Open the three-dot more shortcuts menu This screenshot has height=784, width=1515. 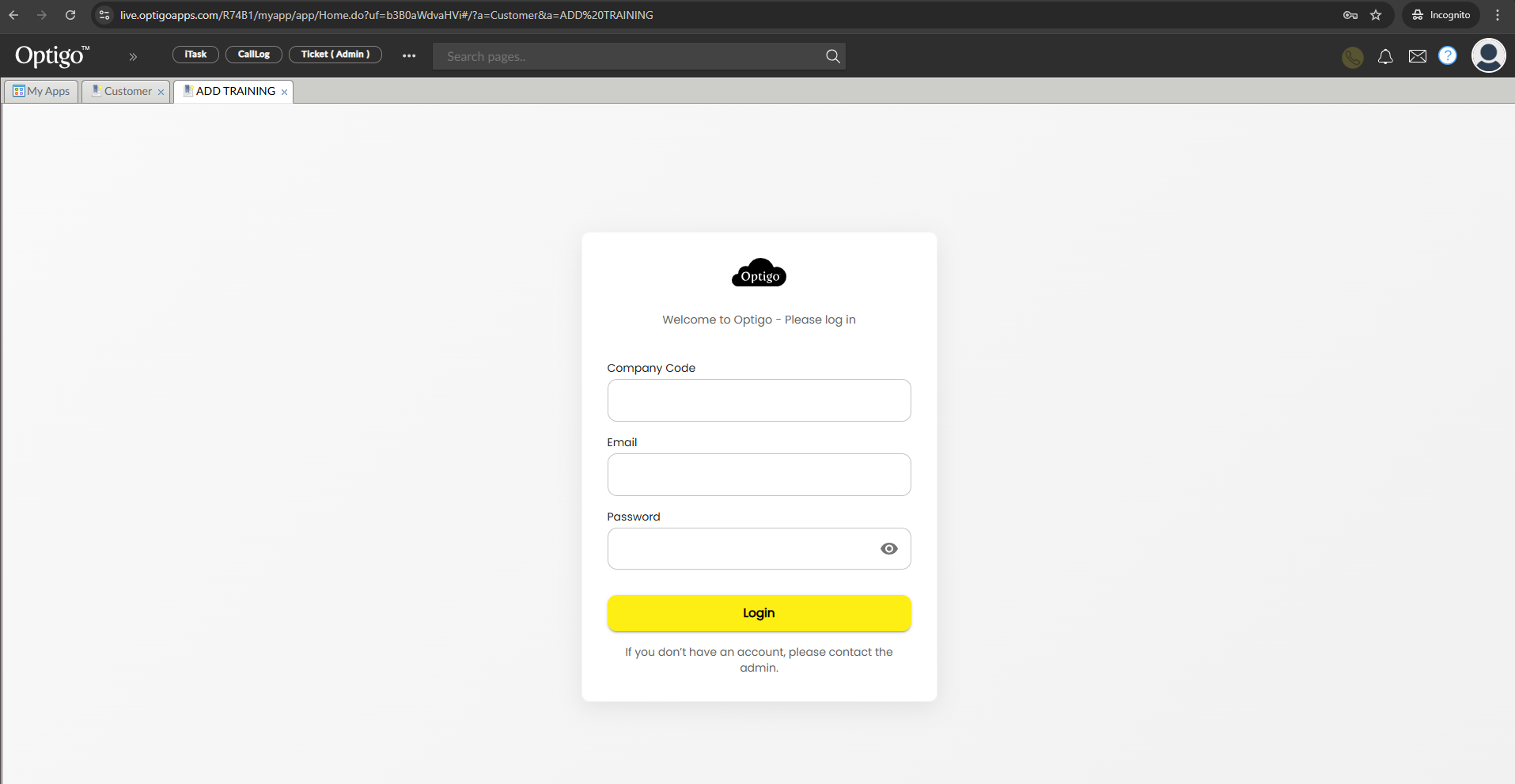coord(409,55)
